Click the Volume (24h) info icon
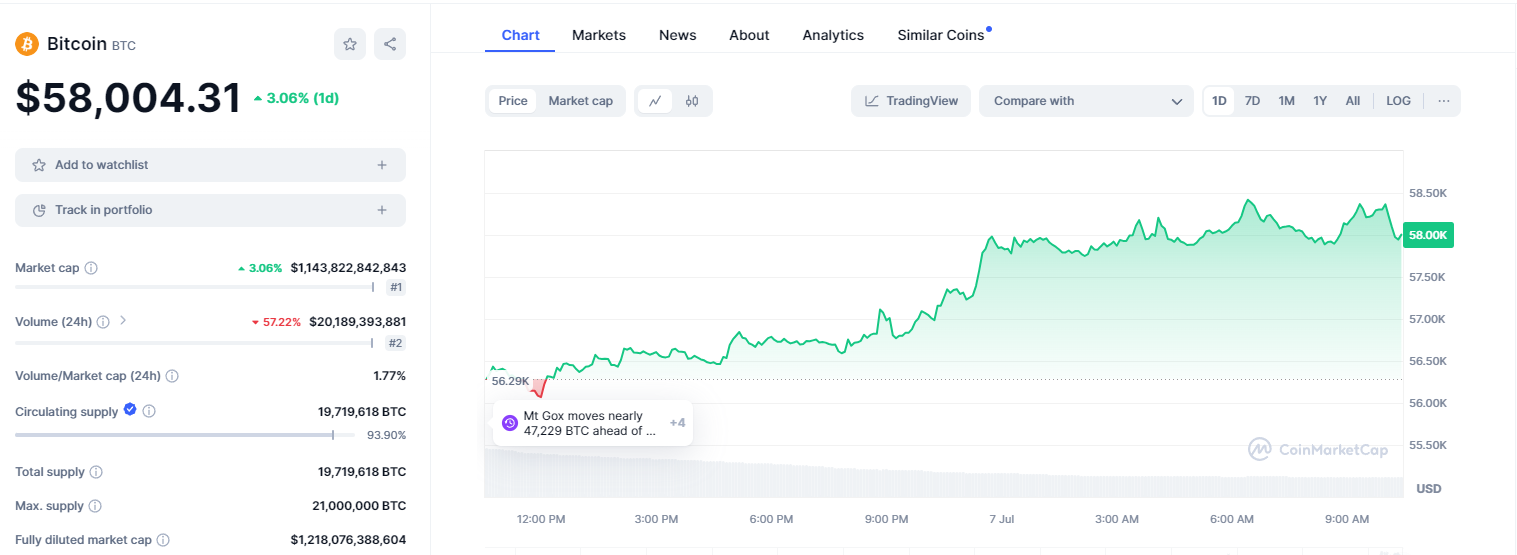1517x555 pixels. click(x=104, y=322)
